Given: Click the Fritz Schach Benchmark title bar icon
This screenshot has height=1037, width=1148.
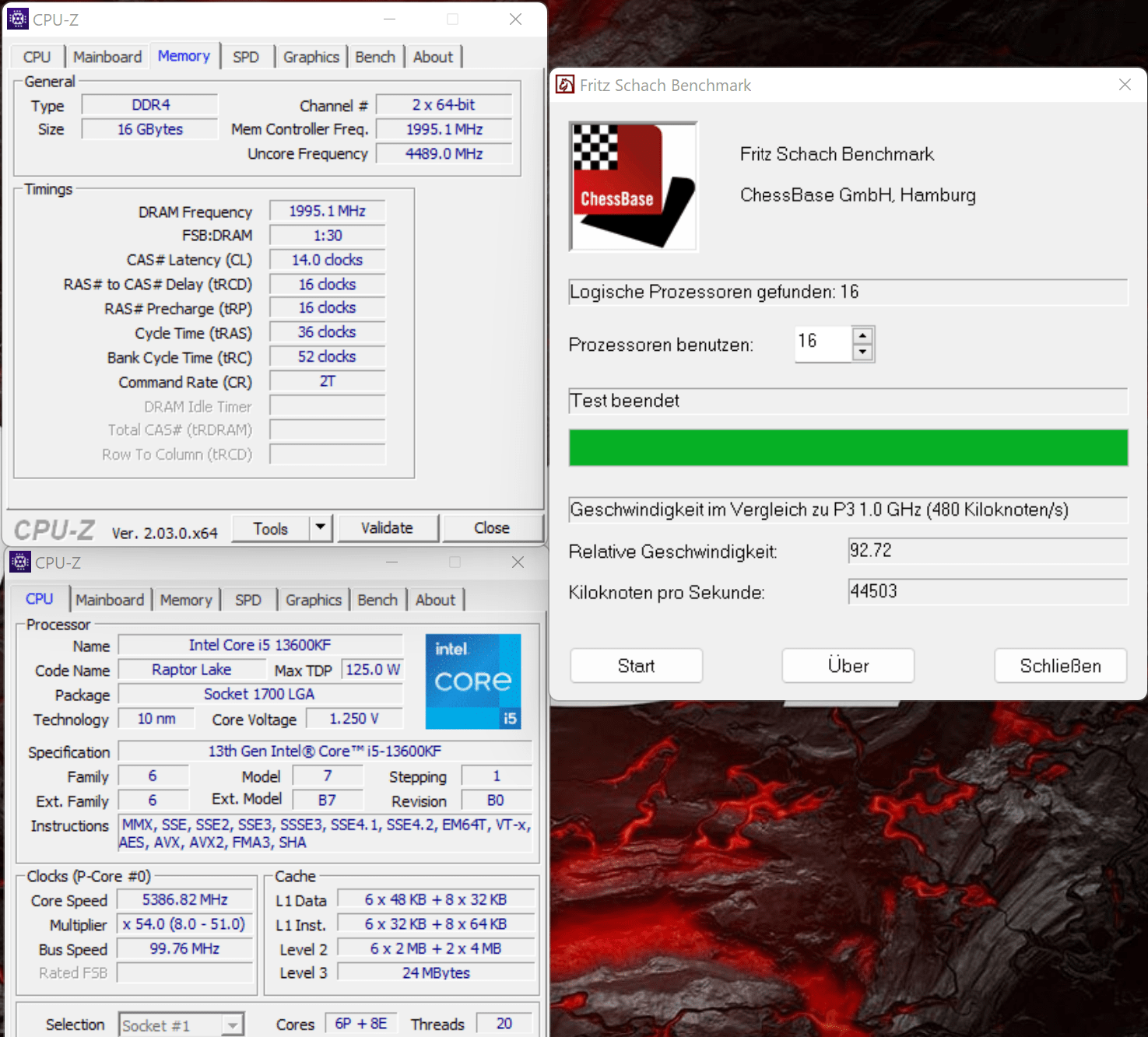Looking at the screenshot, I should 565,85.
